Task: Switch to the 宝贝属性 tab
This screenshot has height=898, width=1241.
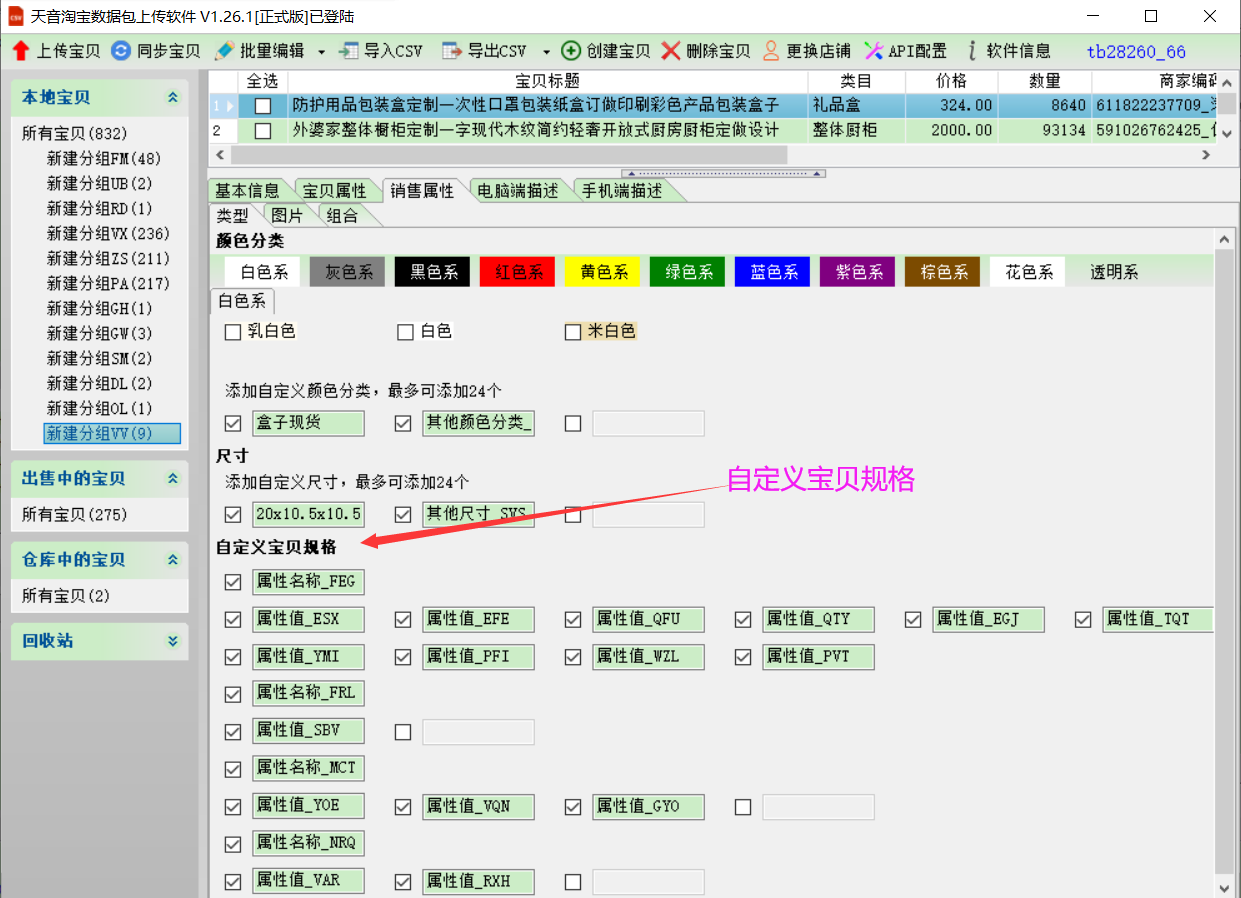Action: click(x=335, y=191)
